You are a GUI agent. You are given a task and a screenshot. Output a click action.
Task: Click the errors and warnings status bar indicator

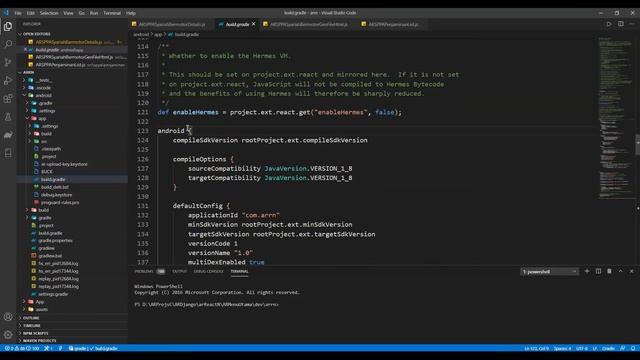tap(22, 348)
